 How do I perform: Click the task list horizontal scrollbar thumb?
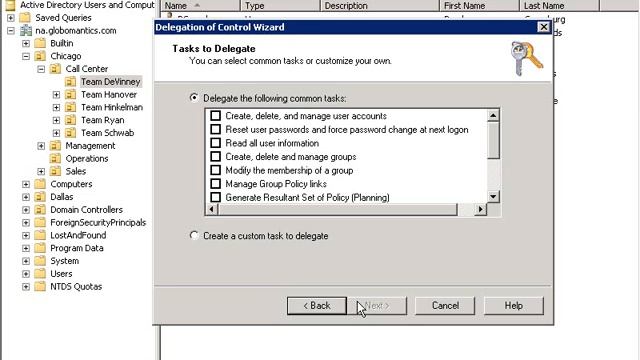click(338, 209)
